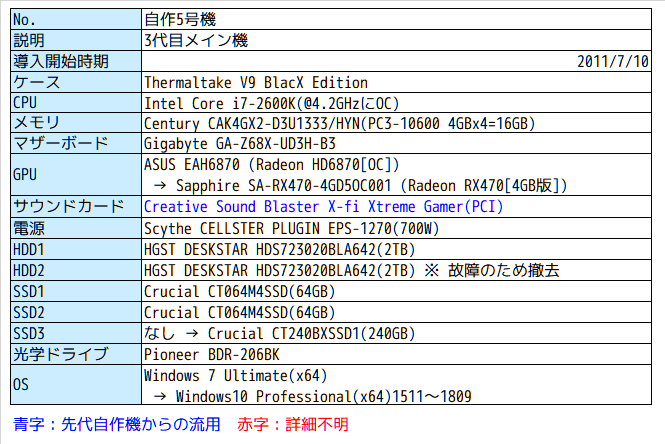
Task: Click the 'HDD2' row label
Action: click(x=76, y=270)
